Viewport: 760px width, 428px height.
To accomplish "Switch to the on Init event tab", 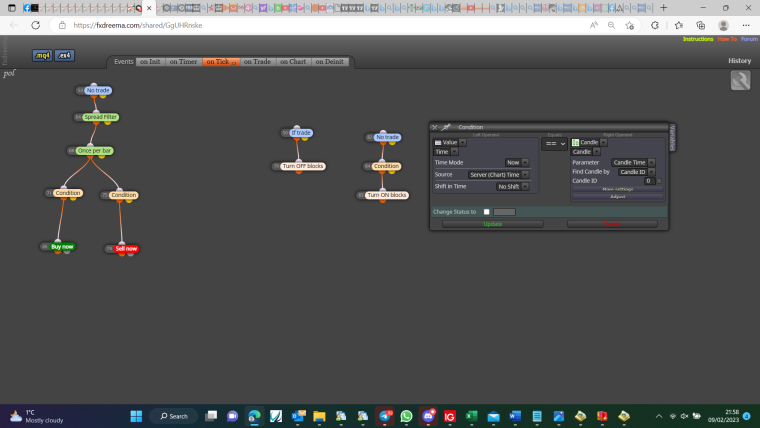I will 150,62.
